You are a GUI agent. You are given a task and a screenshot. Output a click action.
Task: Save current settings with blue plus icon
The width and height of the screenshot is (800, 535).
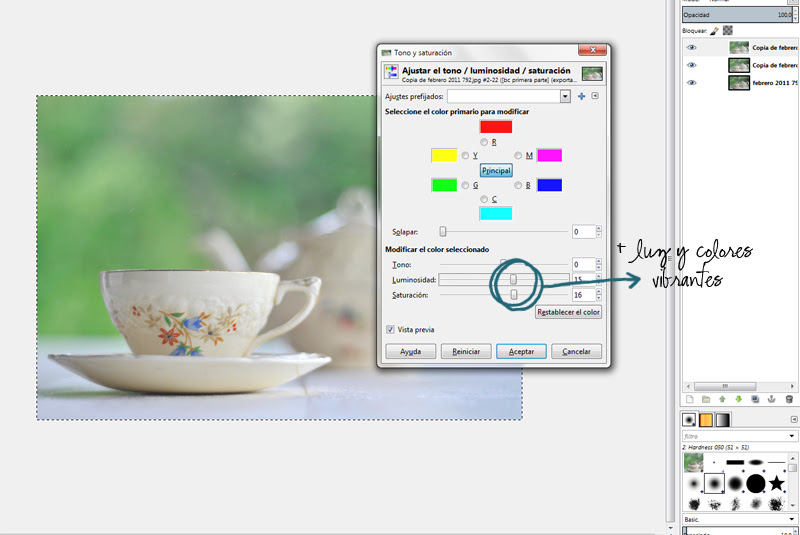tap(581, 96)
